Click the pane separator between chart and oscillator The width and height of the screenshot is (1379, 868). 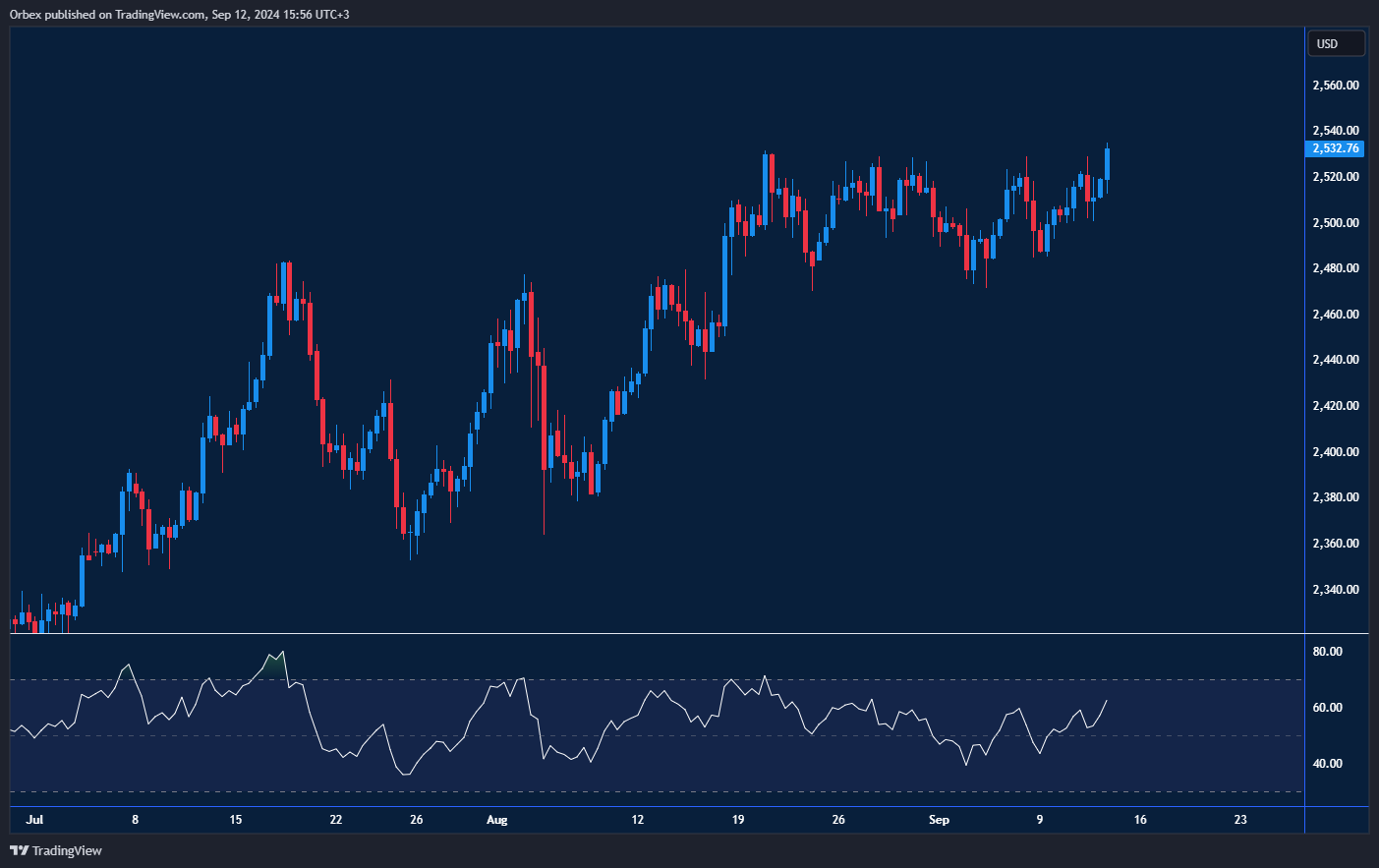coord(657,634)
